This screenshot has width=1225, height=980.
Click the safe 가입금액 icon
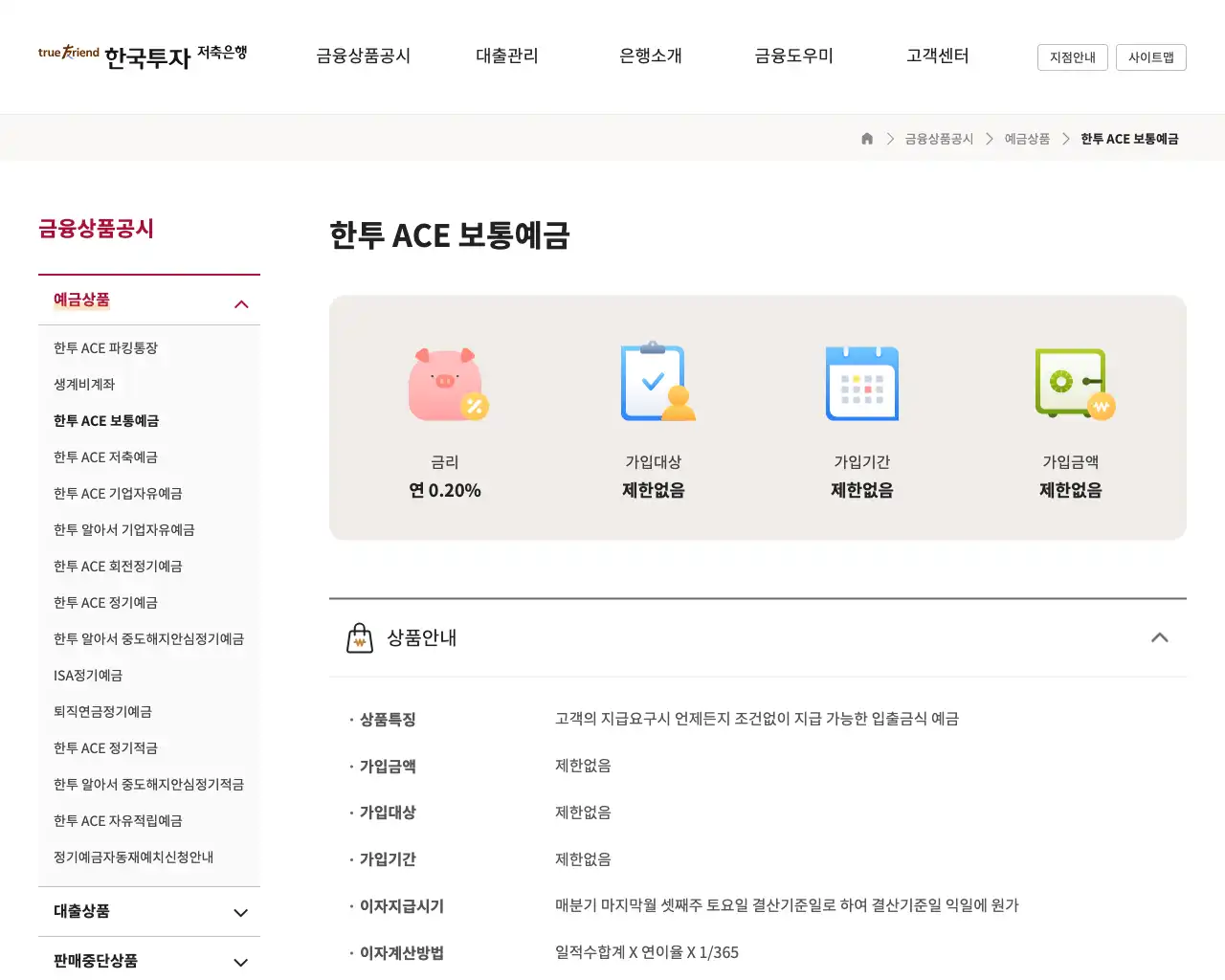pos(1075,384)
